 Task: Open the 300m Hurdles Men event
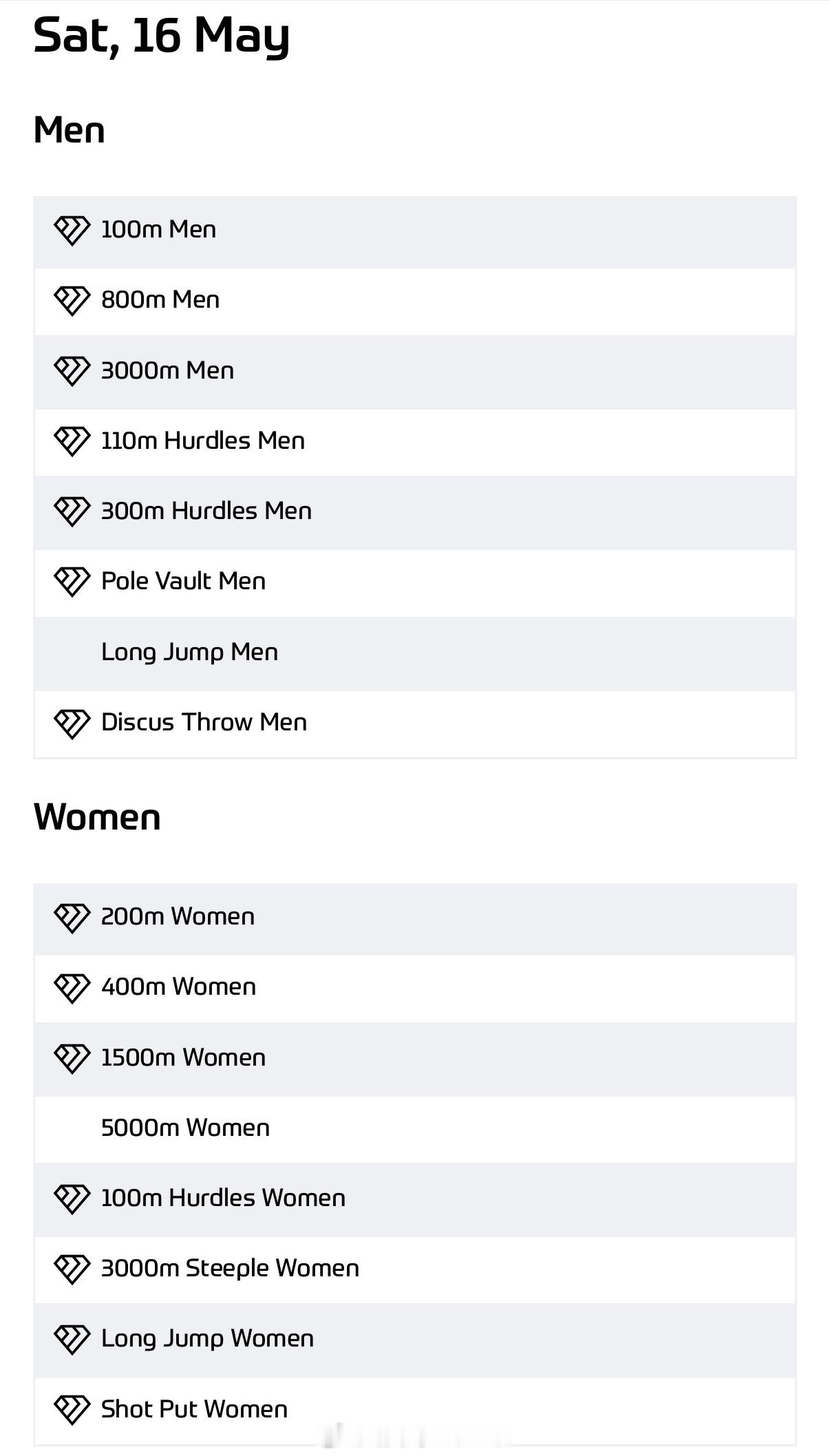pos(206,511)
